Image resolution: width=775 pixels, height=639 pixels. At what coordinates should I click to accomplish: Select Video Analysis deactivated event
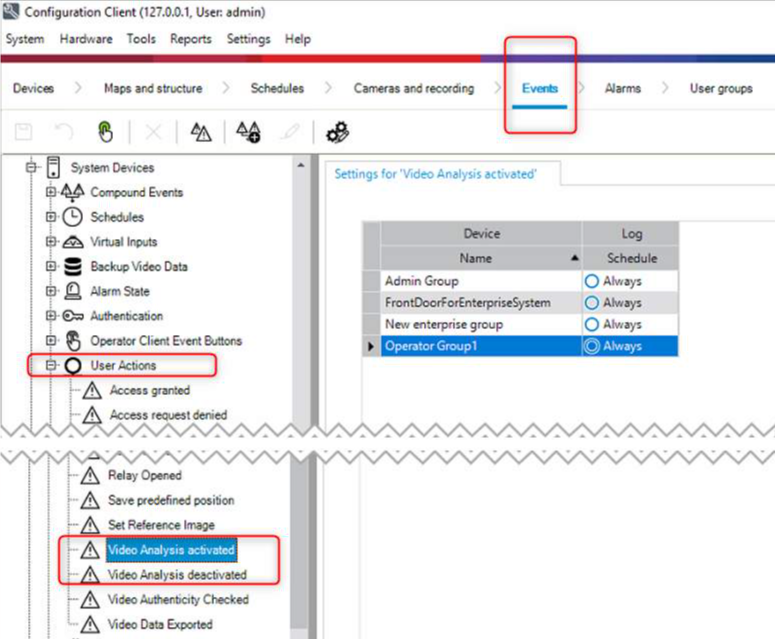177,575
